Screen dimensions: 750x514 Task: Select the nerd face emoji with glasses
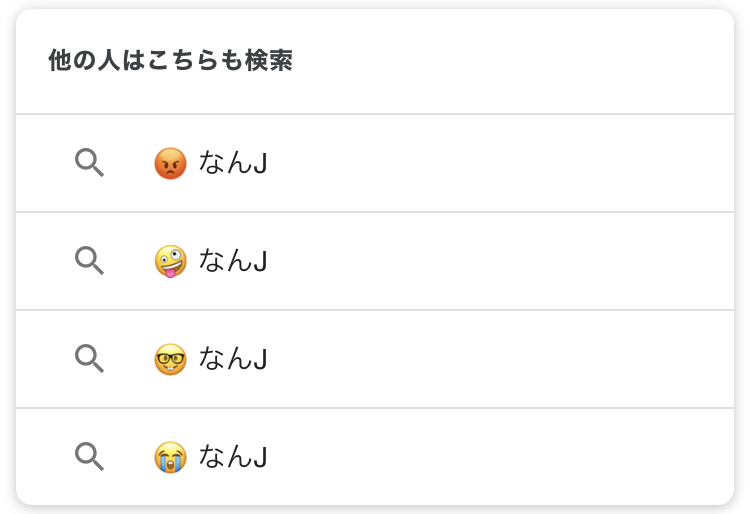171,359
